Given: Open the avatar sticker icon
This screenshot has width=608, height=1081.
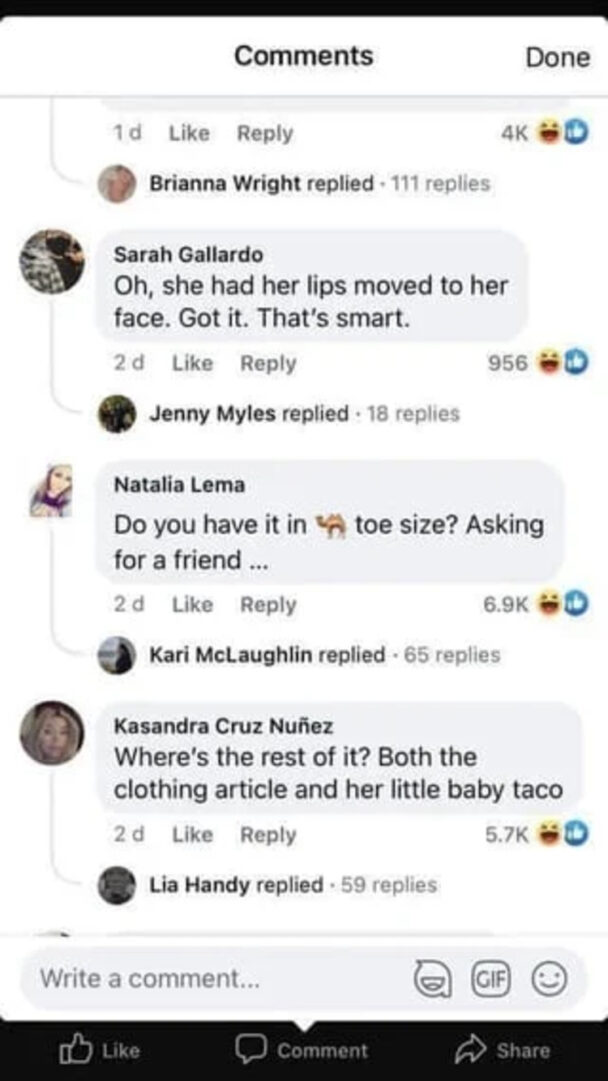Looking at the screenshot, I should tap(435, 981).
